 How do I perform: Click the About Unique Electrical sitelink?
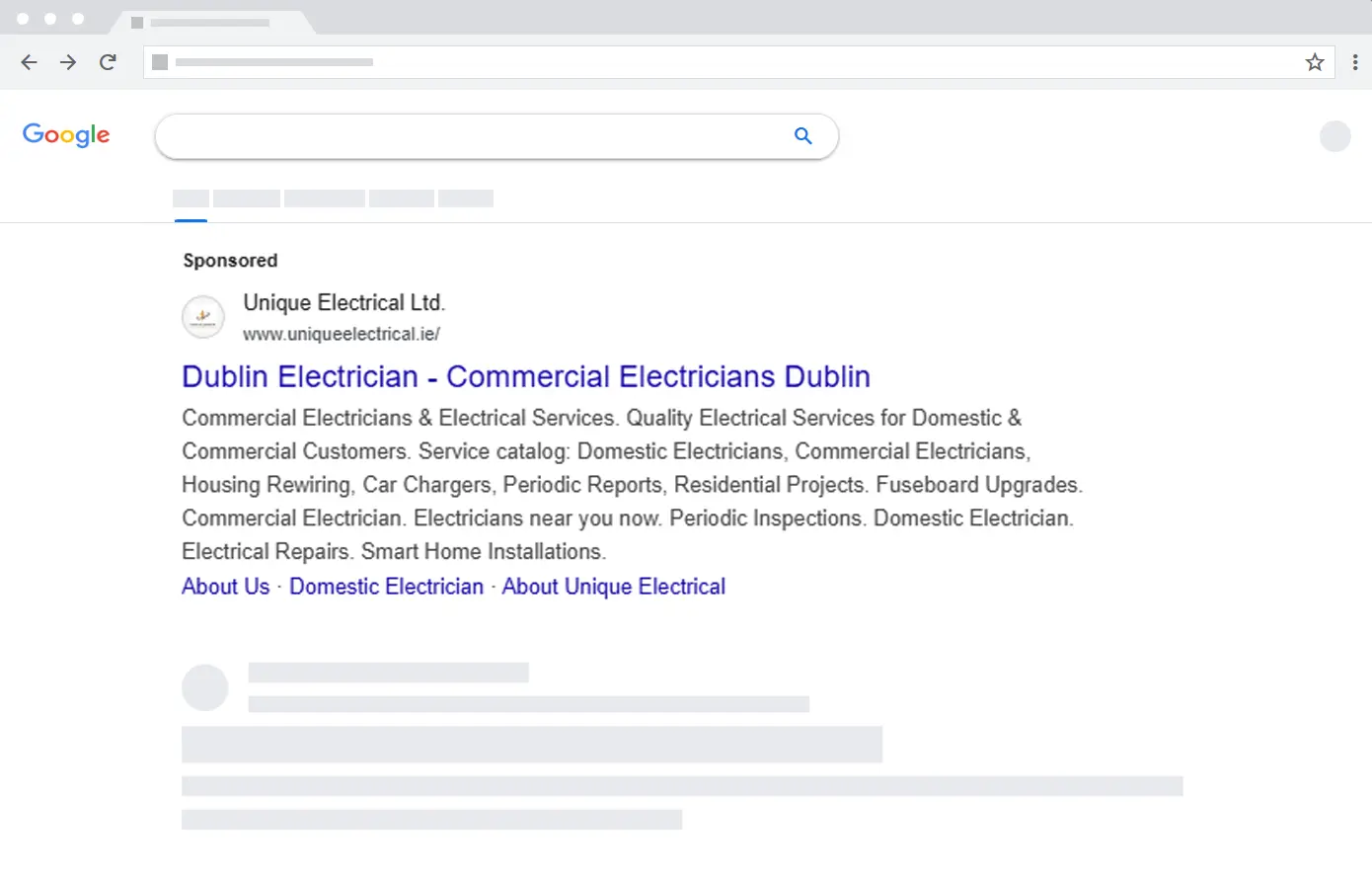click(614, 586)
